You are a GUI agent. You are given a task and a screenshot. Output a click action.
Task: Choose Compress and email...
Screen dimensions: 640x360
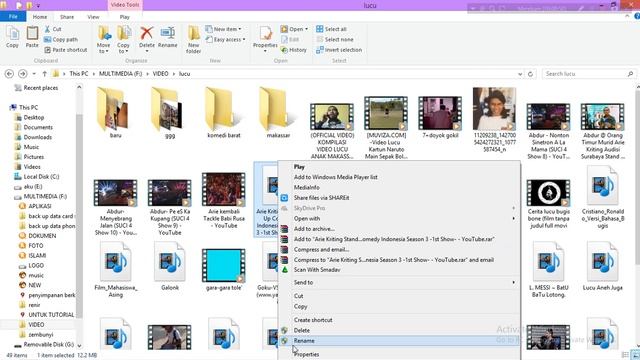pyautogui.click(x=321, y=249)
